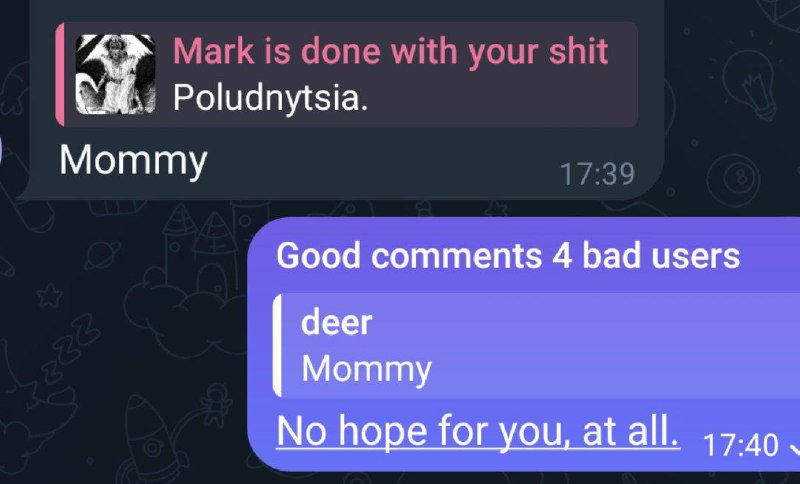Click the 17:39 message timestamp
The image size is (800, 484).
click(597, 174)
